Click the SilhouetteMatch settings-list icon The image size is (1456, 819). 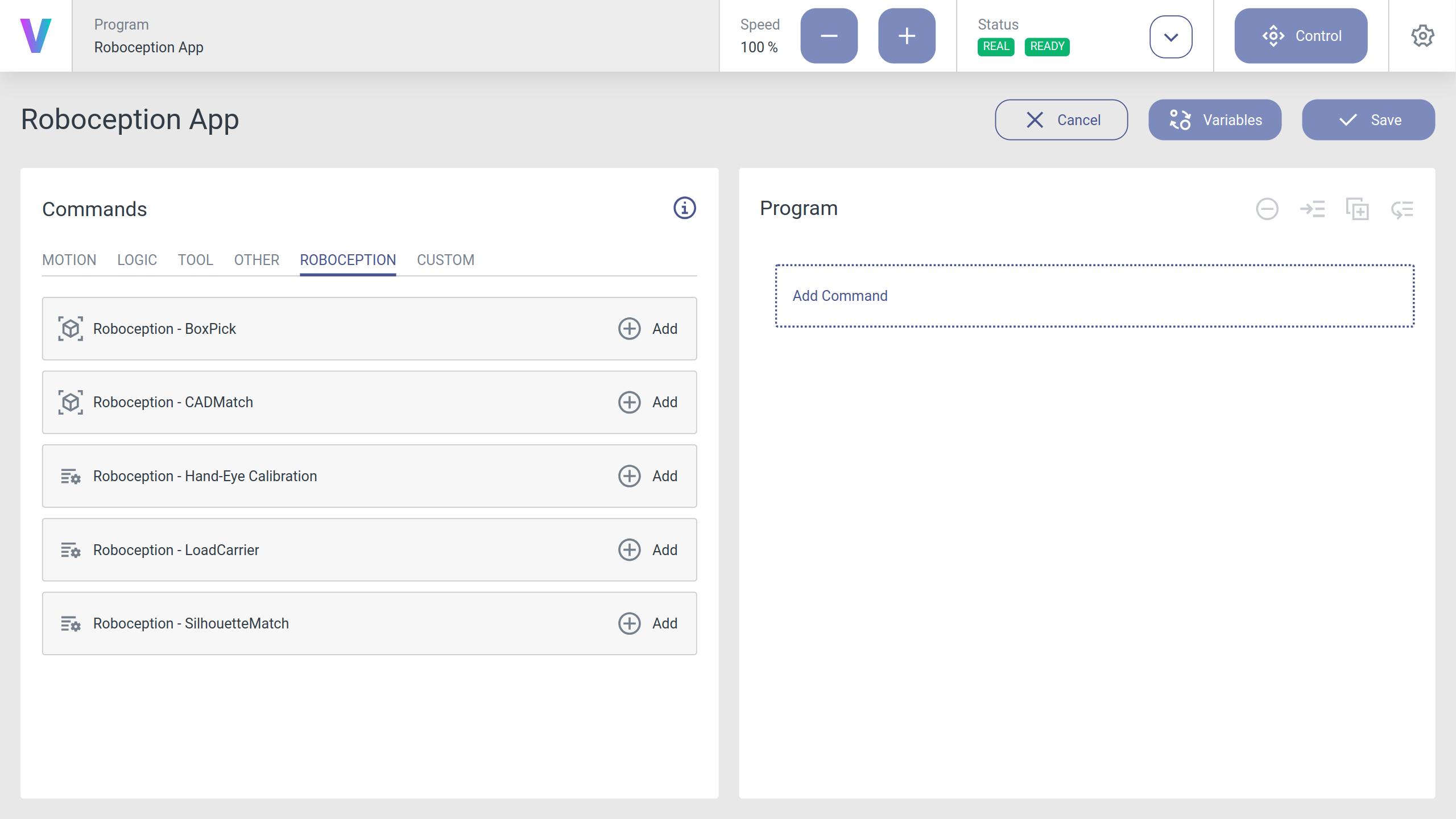coord(71,623)
